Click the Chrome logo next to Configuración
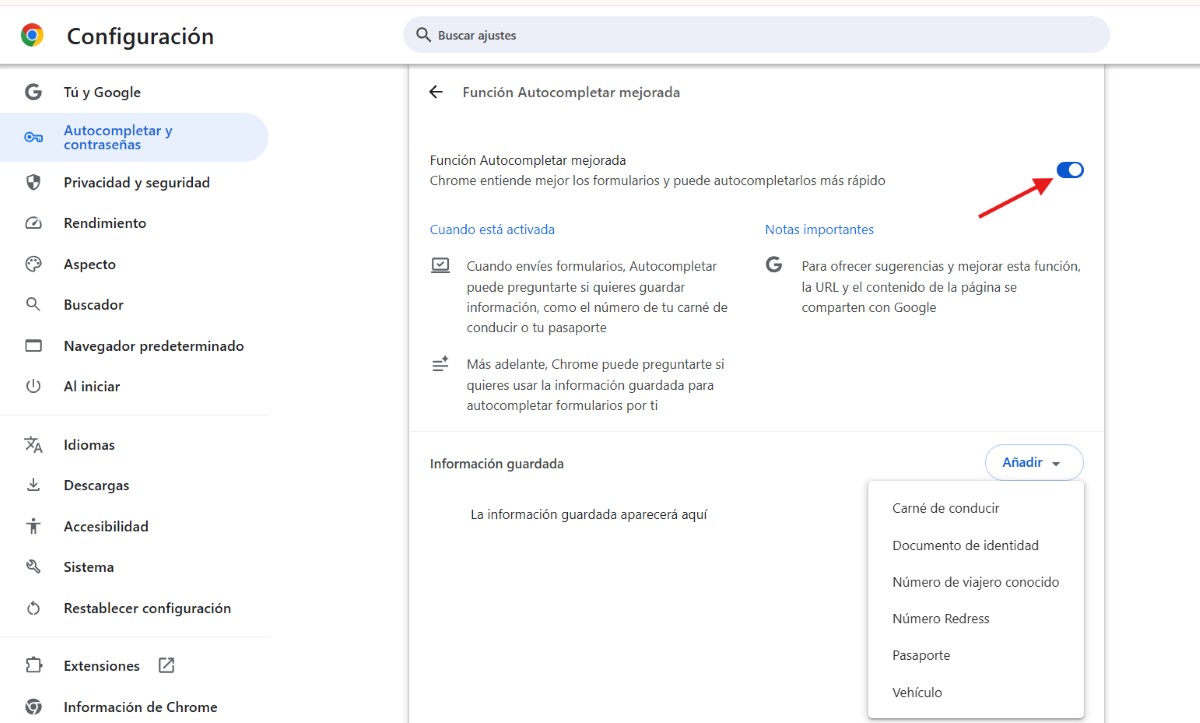Image resolution: width=1200 pixels, height=723 pixels. pyautogui.click(x=30, y=33)
